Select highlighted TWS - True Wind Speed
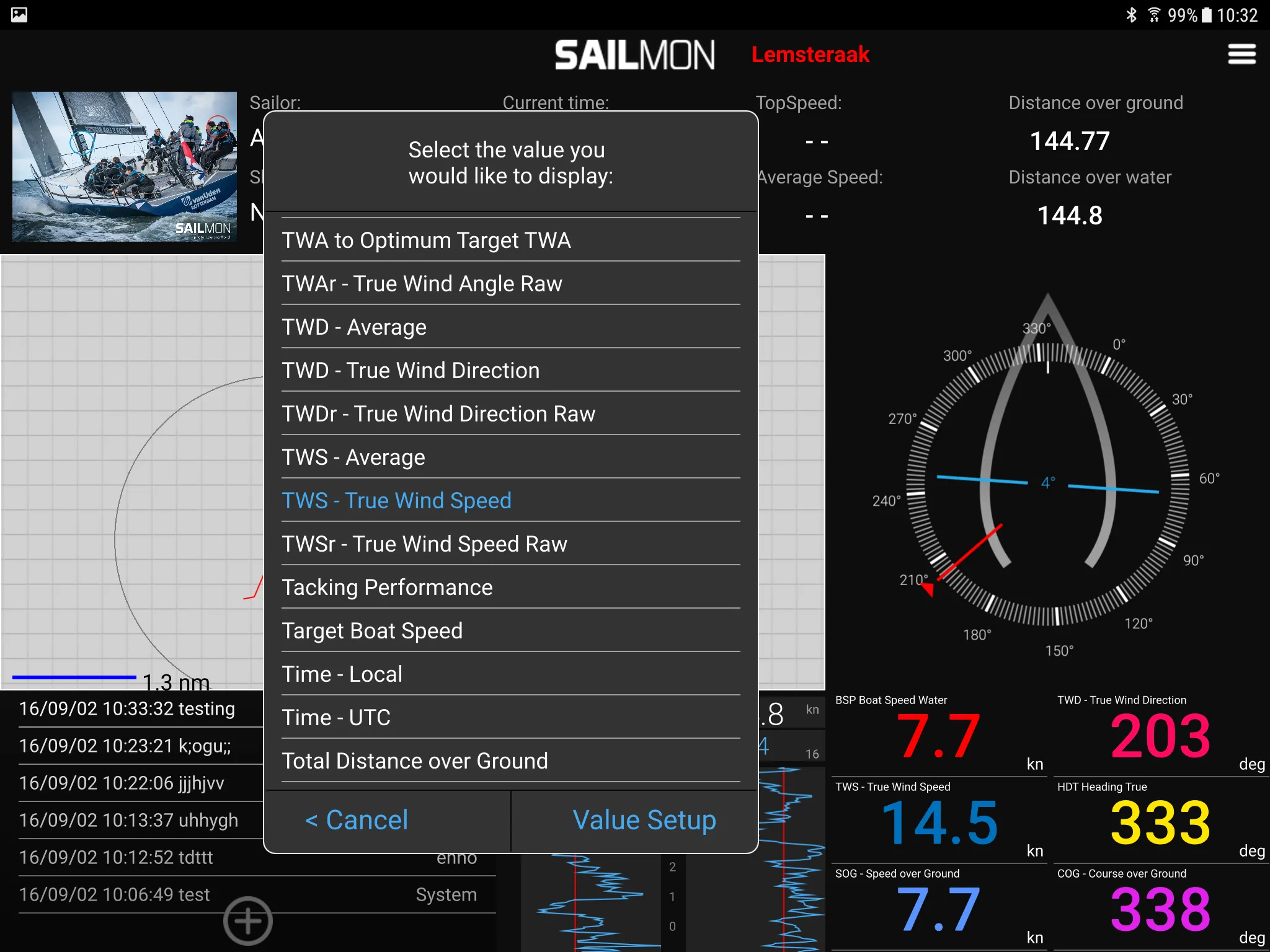Viewport: 1270px width, 952px height. coord(510,500)
